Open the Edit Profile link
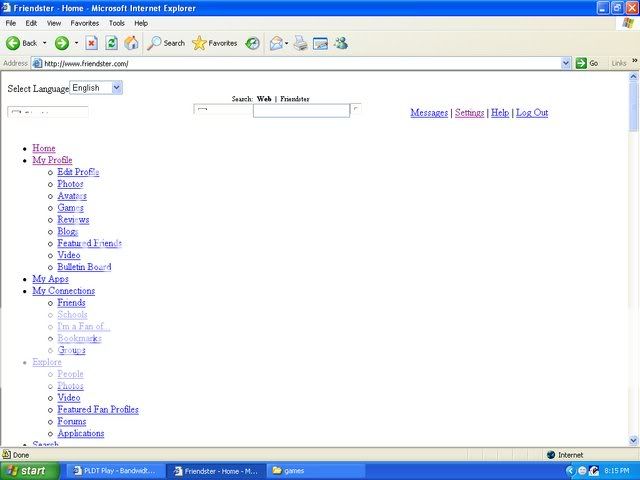 [x=78, y=172]
